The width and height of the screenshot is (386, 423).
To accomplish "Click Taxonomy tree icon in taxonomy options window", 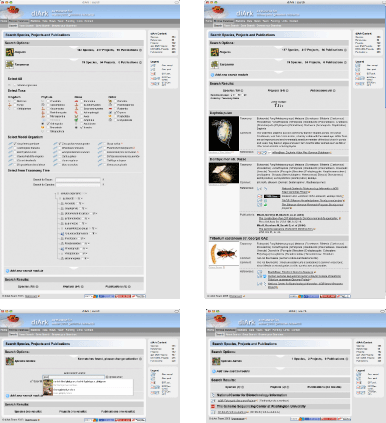I will pos(9,64).
